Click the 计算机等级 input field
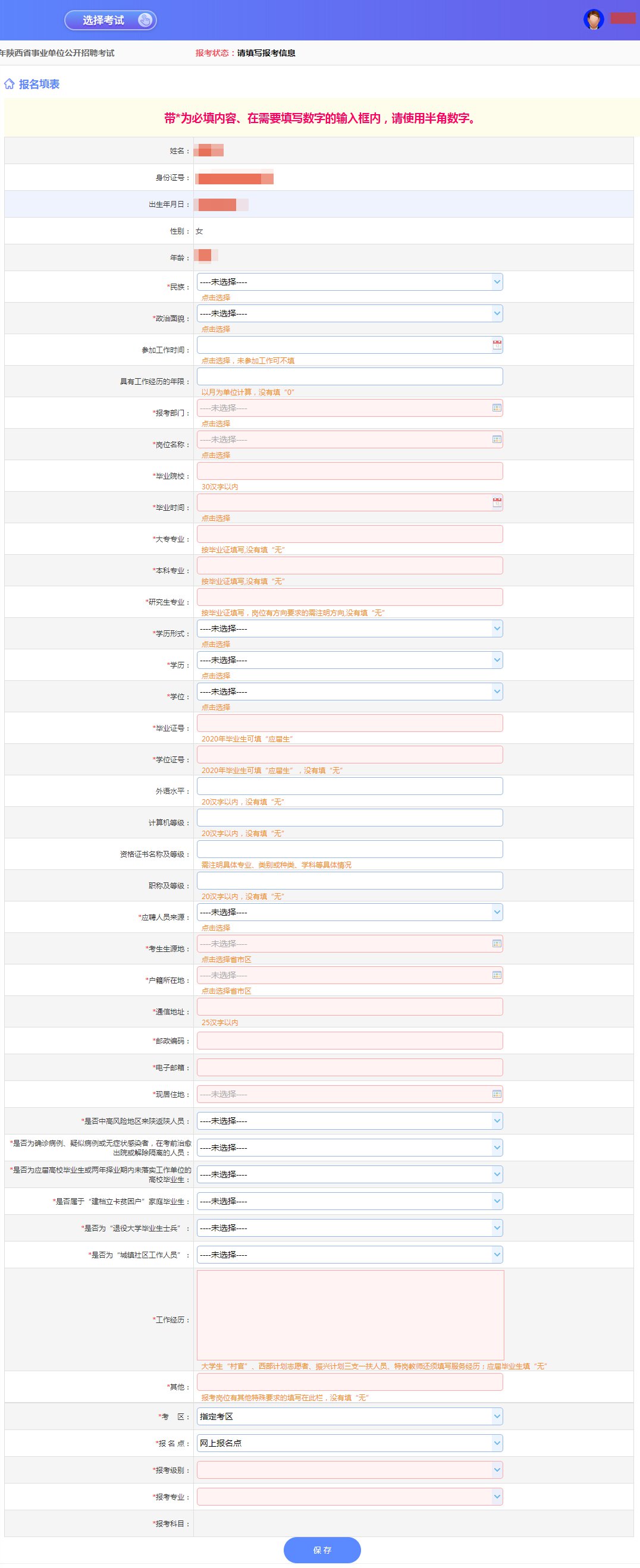Image resolution: width=640 pixels, height=1568 pixels. pos(350,818)
